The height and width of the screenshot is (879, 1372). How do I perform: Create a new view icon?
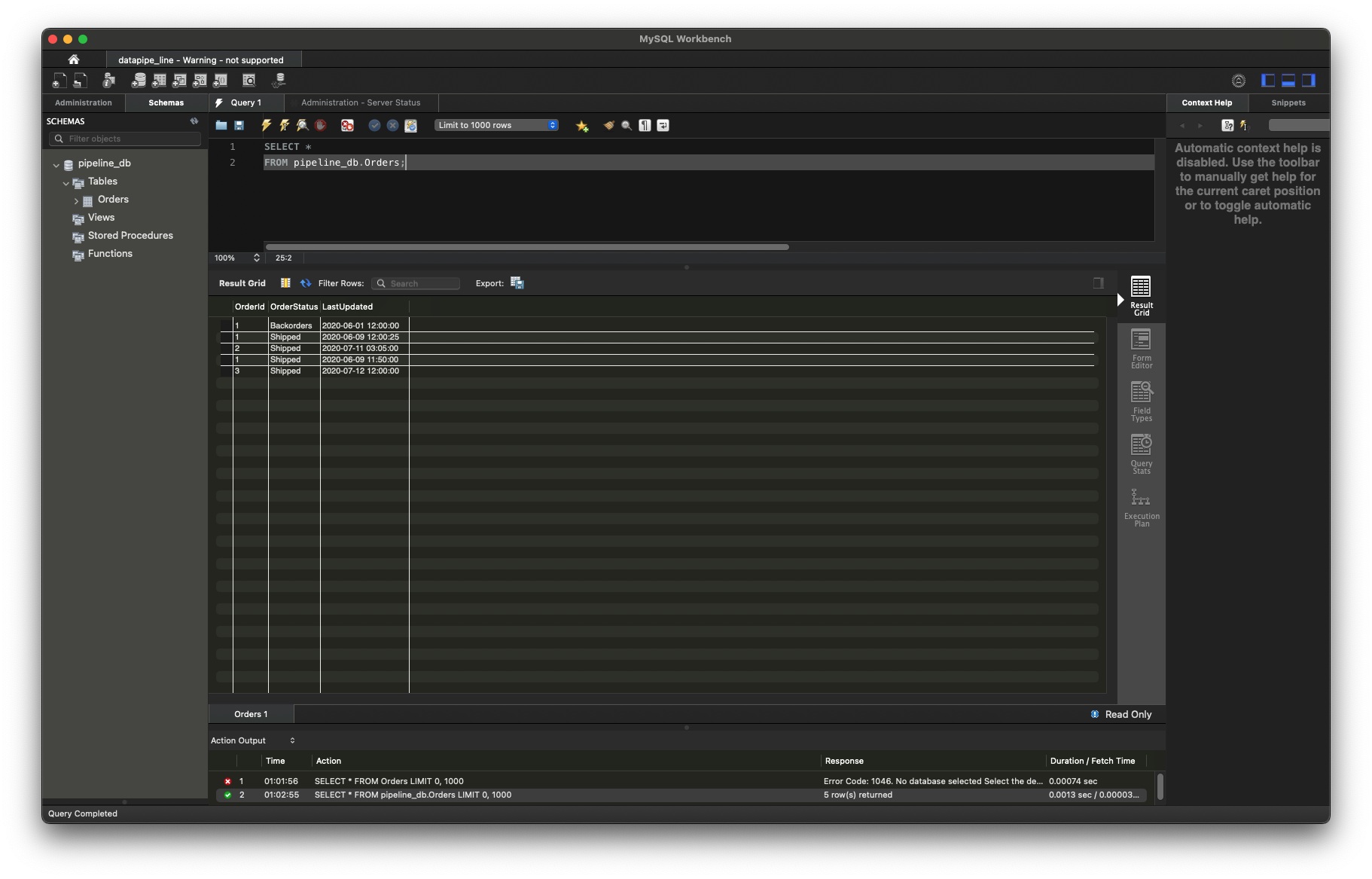tap(179, 80)
